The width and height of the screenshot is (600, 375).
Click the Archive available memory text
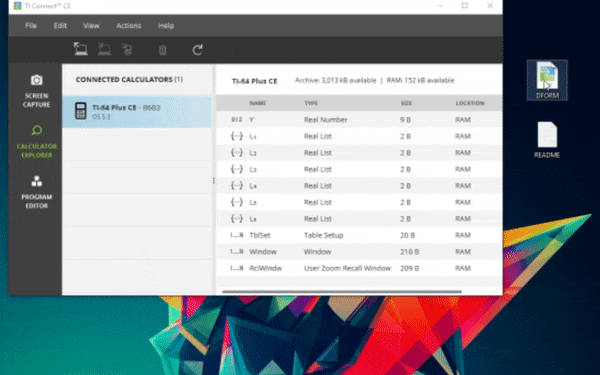[x=336, y=80]
